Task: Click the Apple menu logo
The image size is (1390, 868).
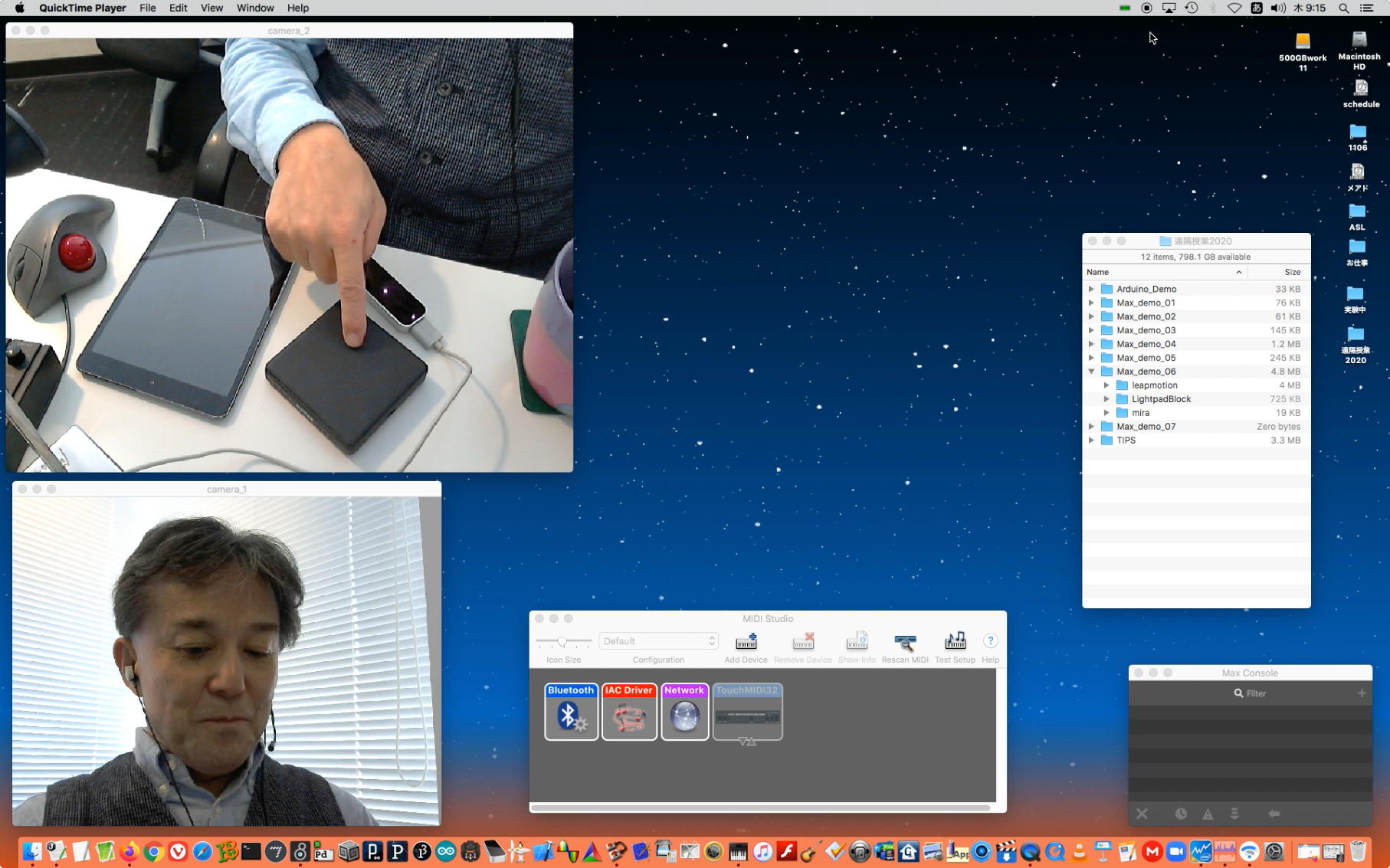Action: tap(20, 8)
